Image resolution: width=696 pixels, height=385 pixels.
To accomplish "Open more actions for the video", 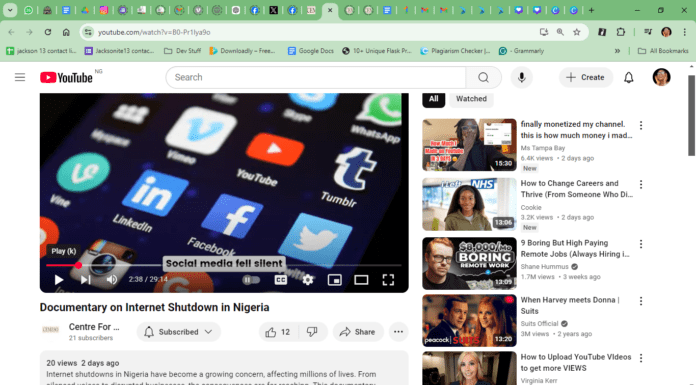I will 399,332.
